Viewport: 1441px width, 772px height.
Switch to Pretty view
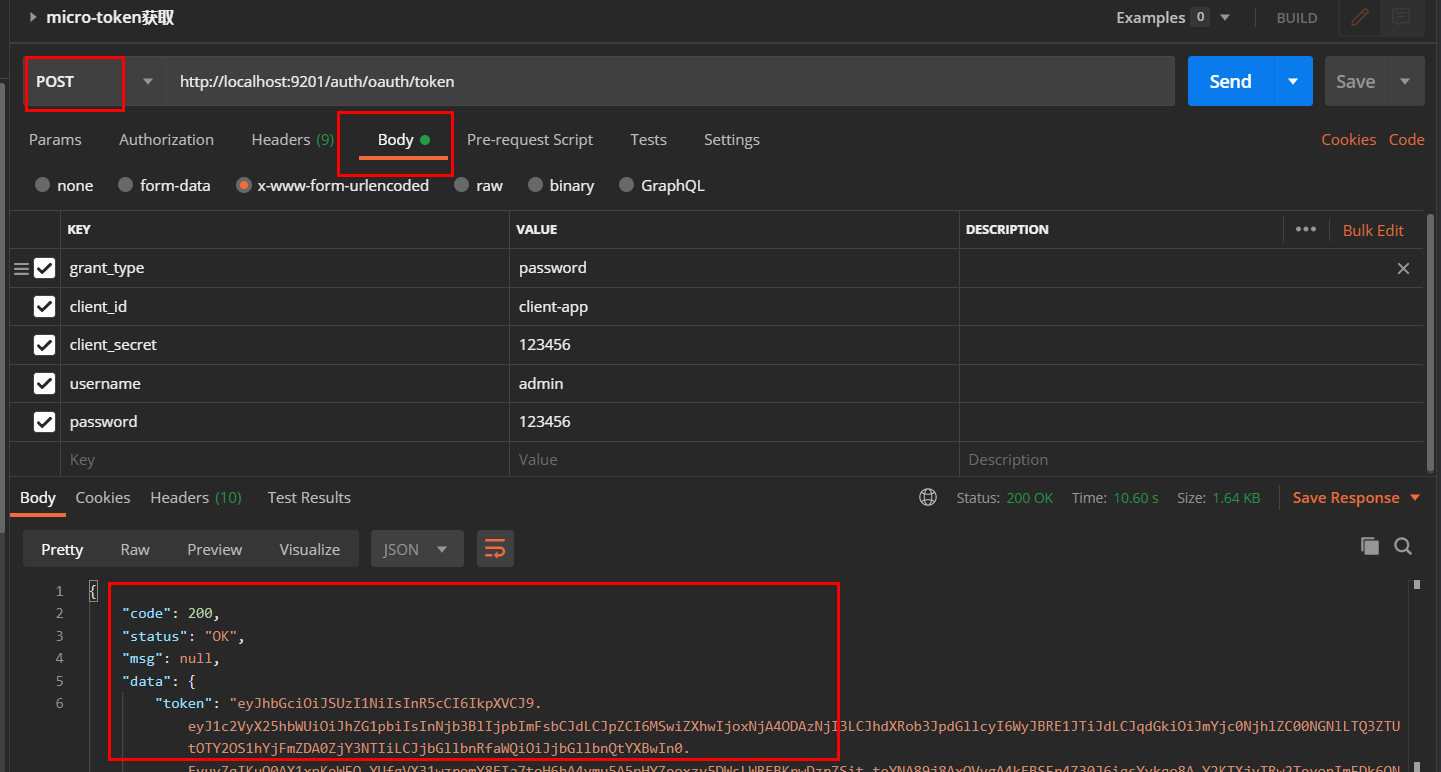(62, 549)
